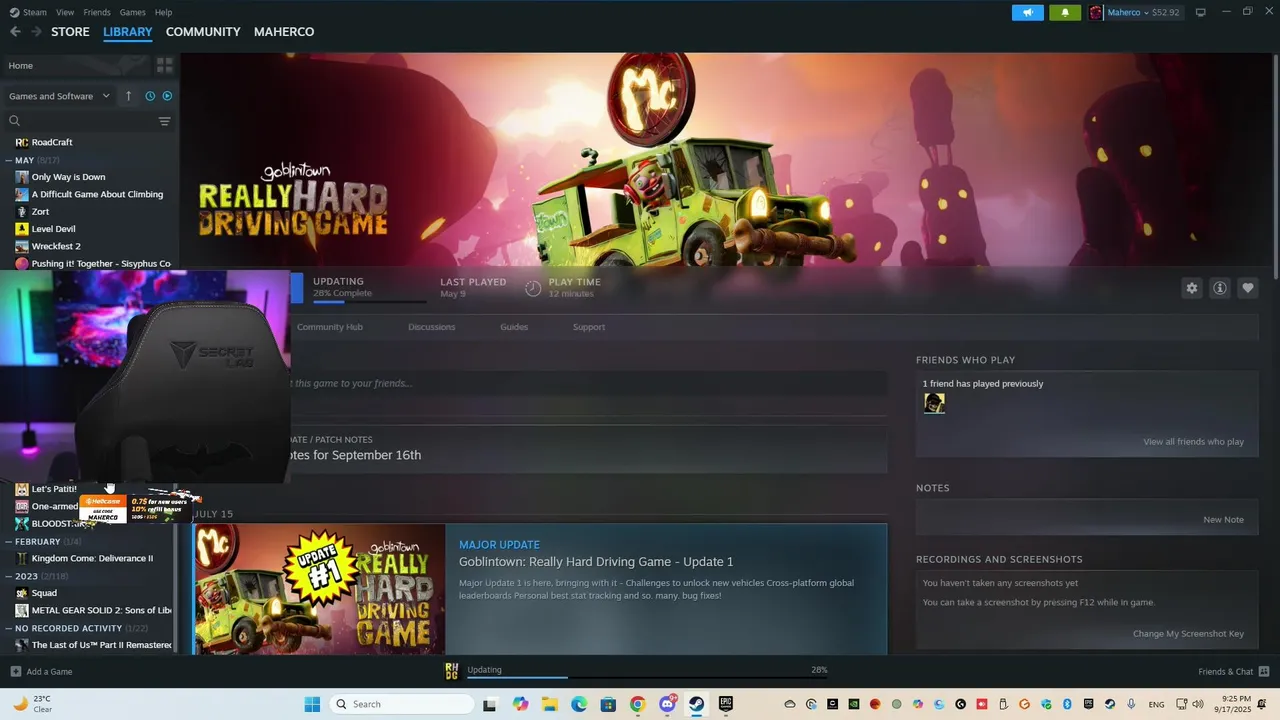Toggle the ready-to-play filter icon
Screen dimensions: 1280x720
(x=167, y=96)
